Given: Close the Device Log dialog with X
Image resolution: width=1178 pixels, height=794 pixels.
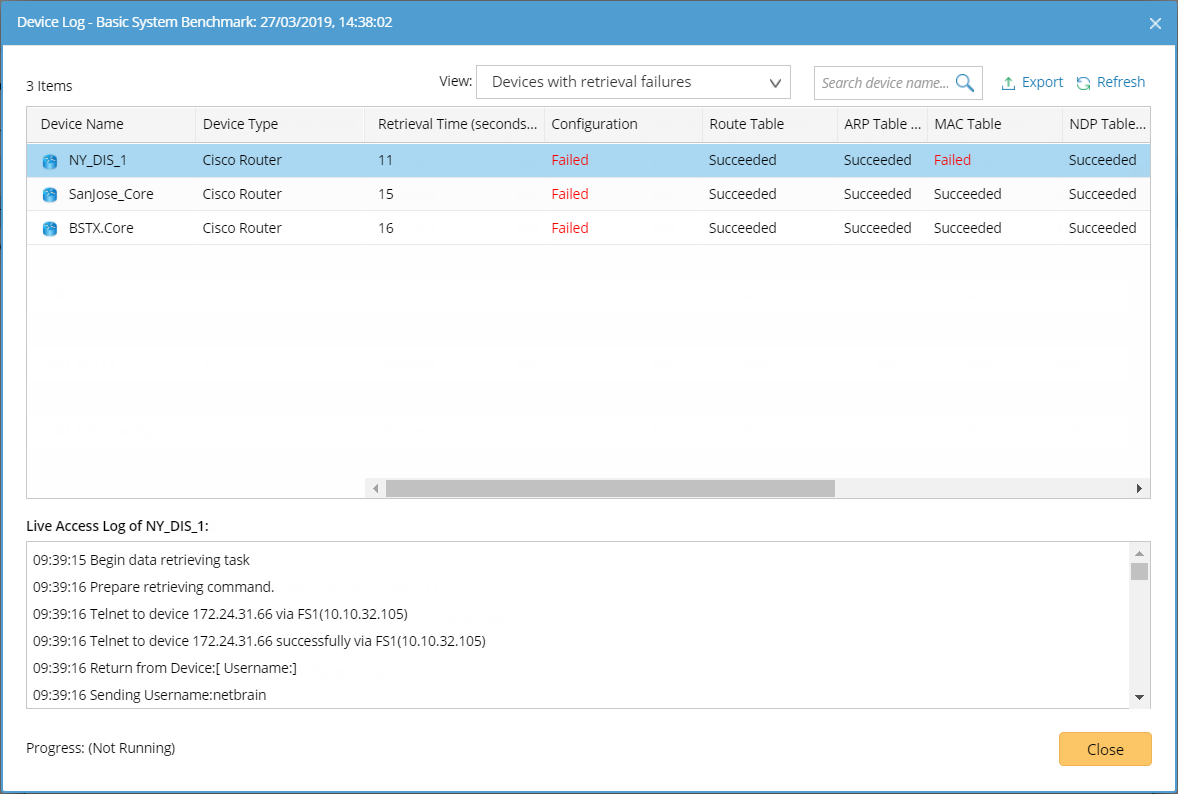Looking at the screenshot, I should pyautogui.click(x=1155, y=23).
